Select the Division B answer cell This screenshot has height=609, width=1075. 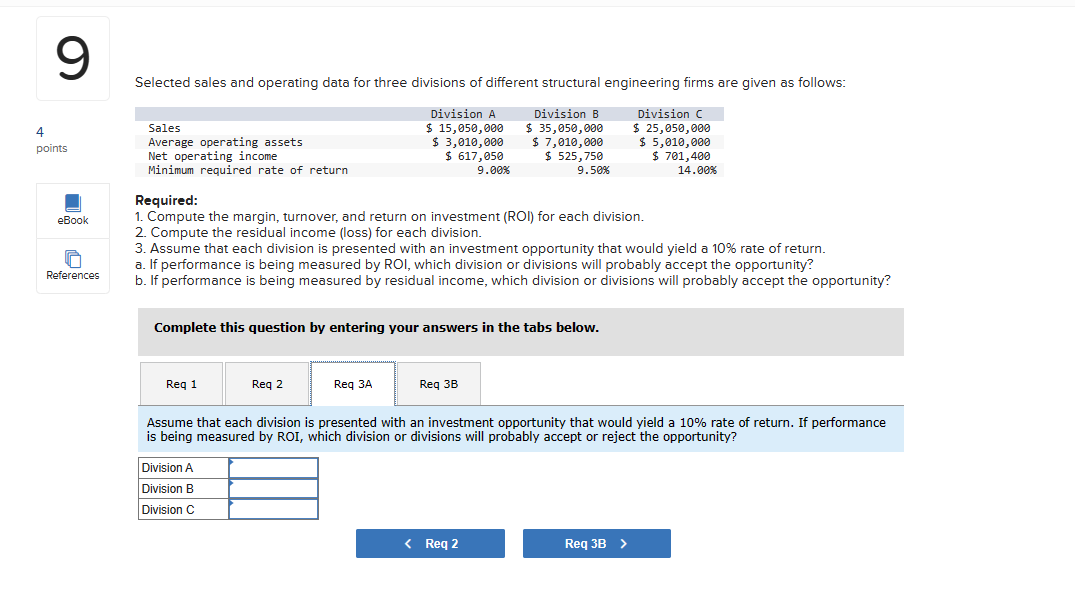pyautogui.click(x=273, y=488)
